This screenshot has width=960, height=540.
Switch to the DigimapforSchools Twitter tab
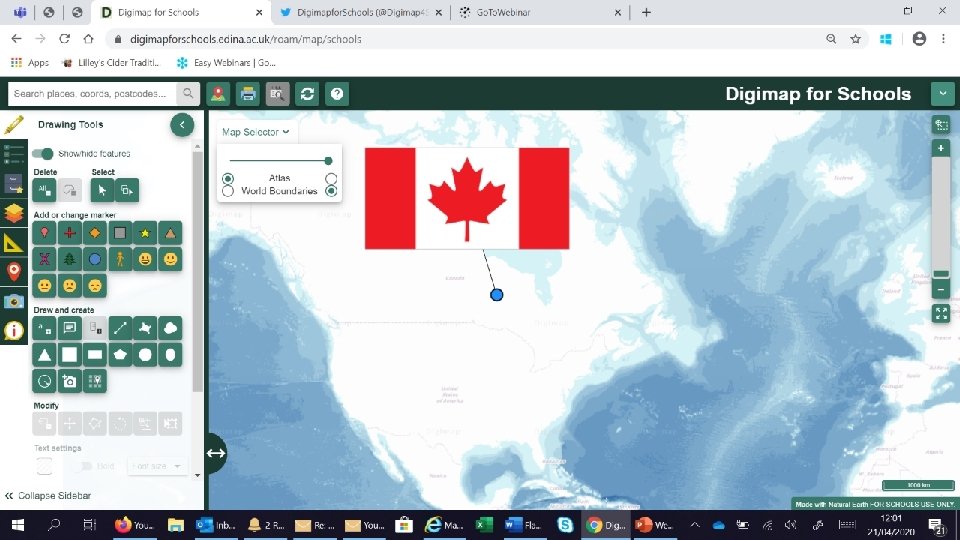pos(361,12)
